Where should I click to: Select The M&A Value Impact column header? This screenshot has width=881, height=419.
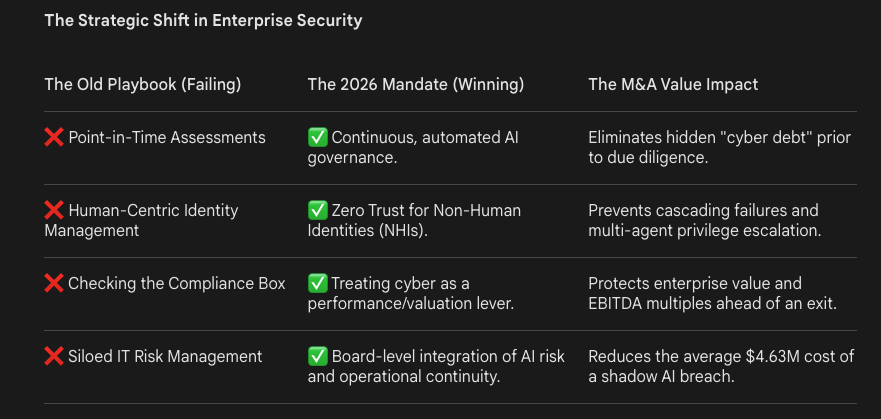coord(673,85)
